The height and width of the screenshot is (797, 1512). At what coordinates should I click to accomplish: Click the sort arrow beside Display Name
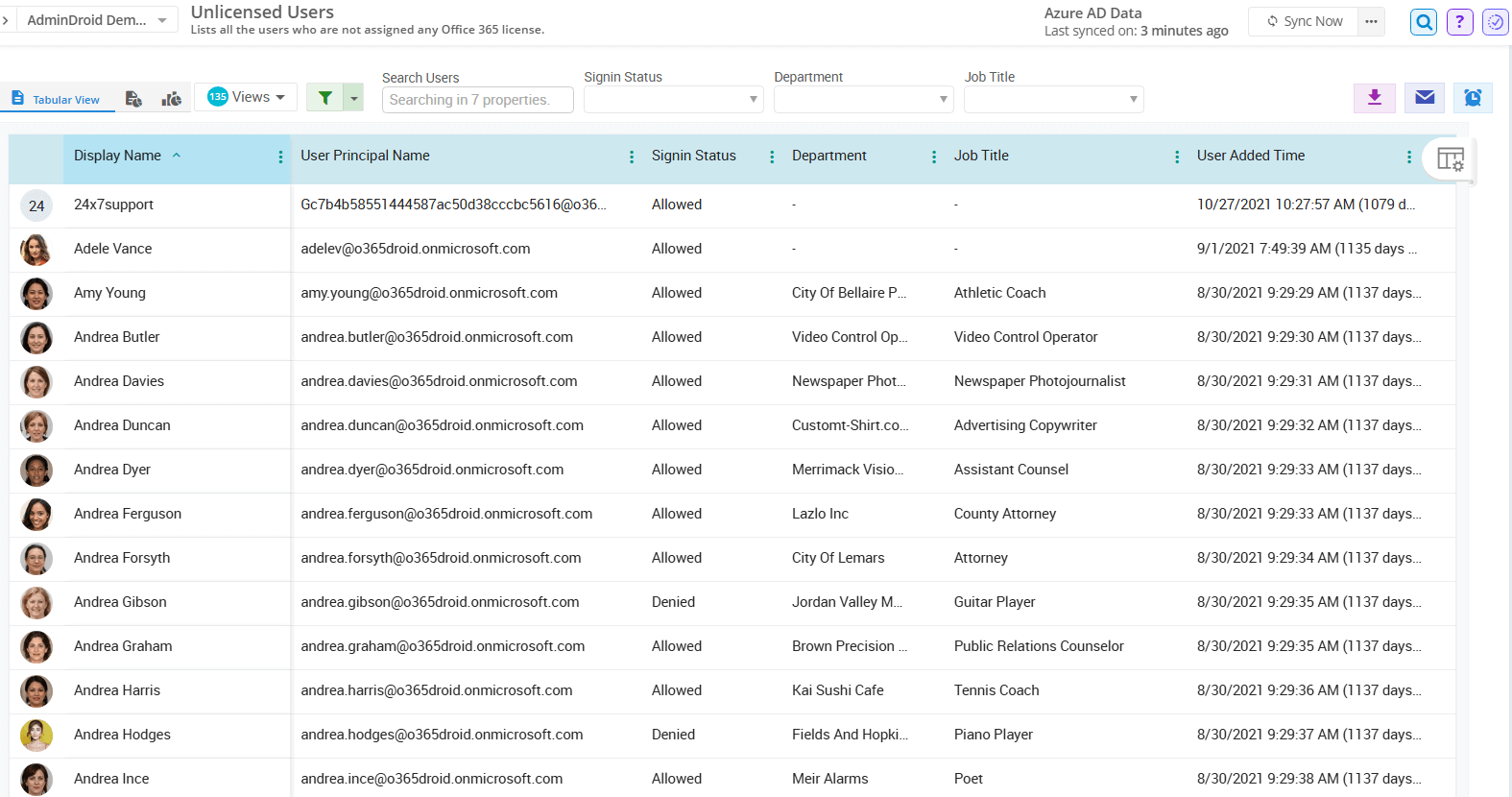[x=177, y=155]
